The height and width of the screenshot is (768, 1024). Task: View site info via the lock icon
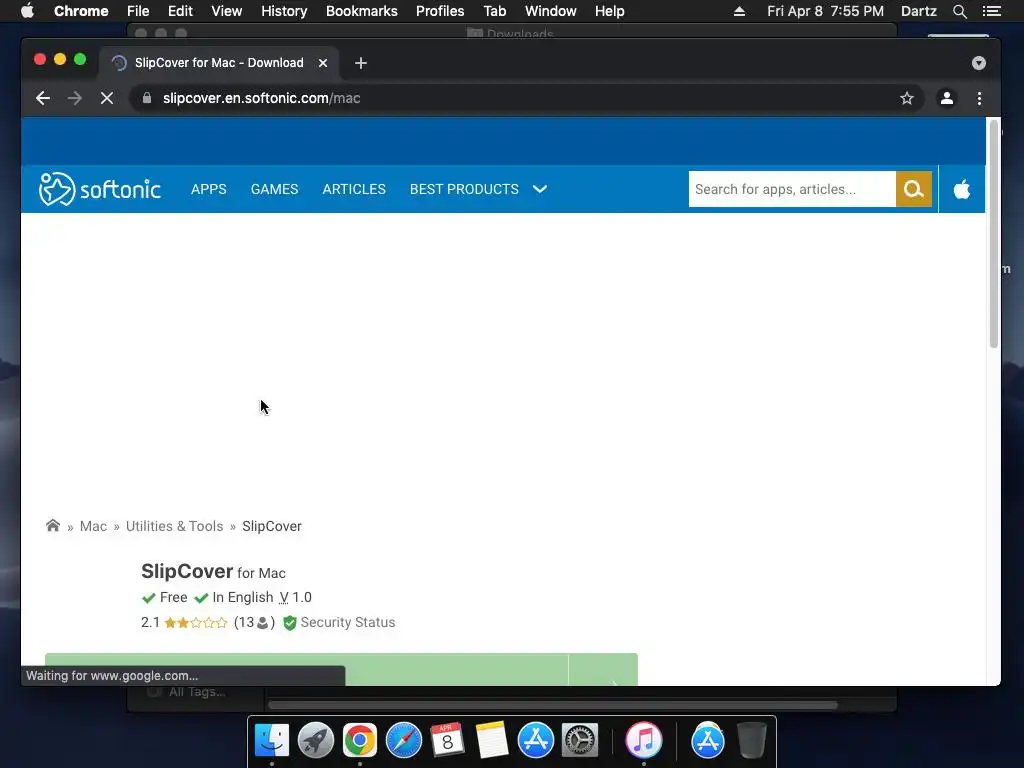point(147,98)
